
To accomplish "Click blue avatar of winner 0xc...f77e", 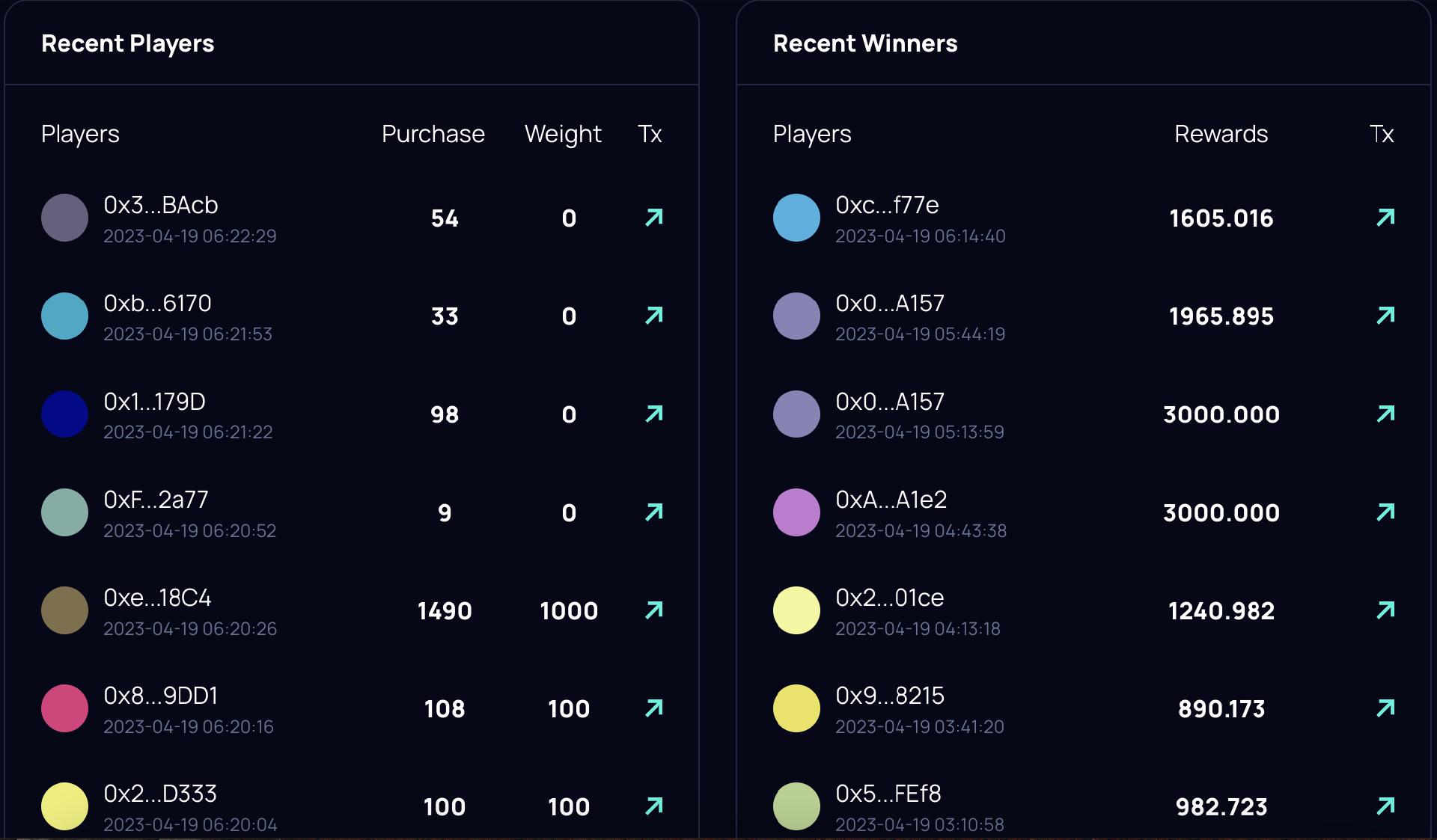I will click(x=796, y=218).
